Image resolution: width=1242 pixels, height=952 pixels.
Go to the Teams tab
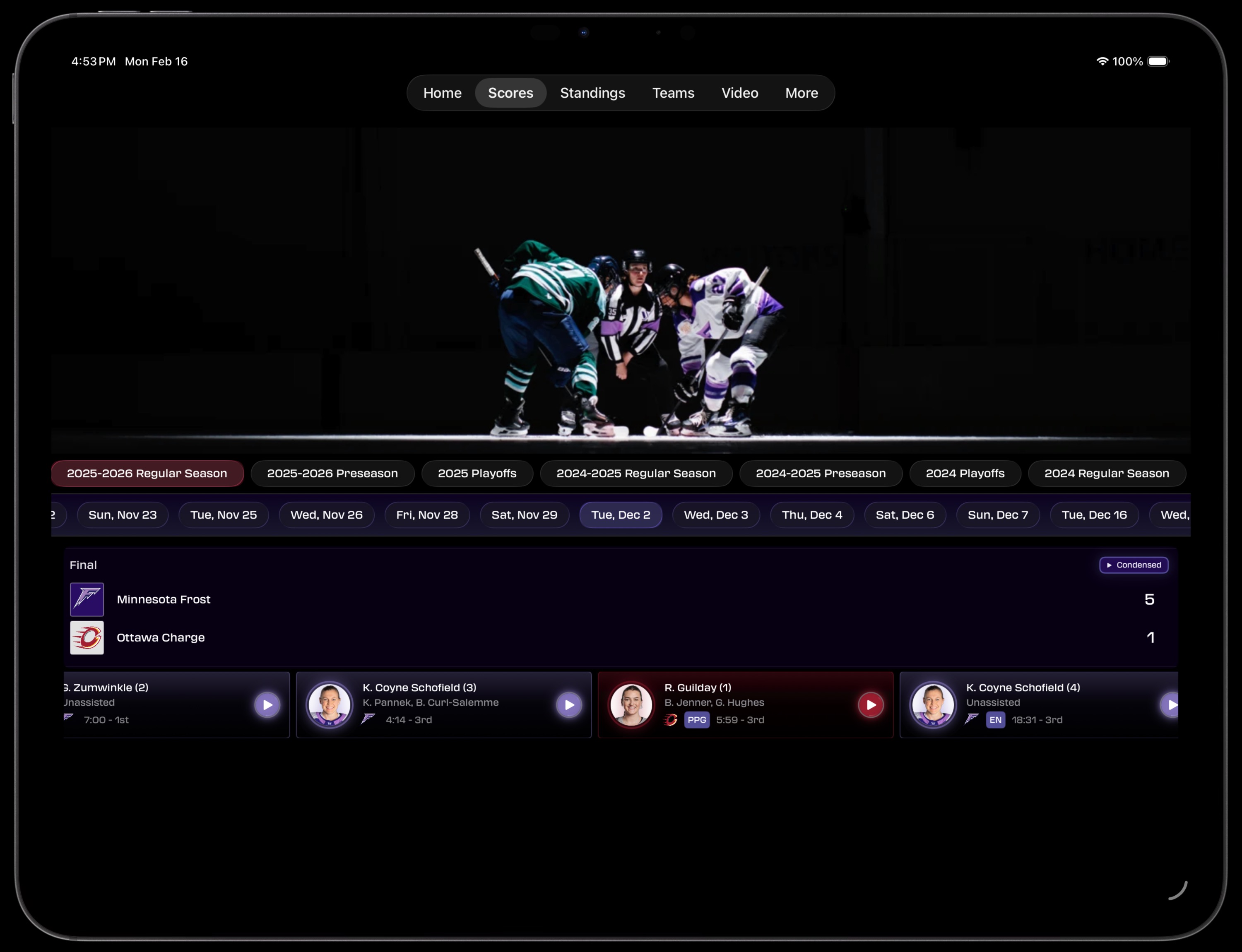[x=673, y=93]
